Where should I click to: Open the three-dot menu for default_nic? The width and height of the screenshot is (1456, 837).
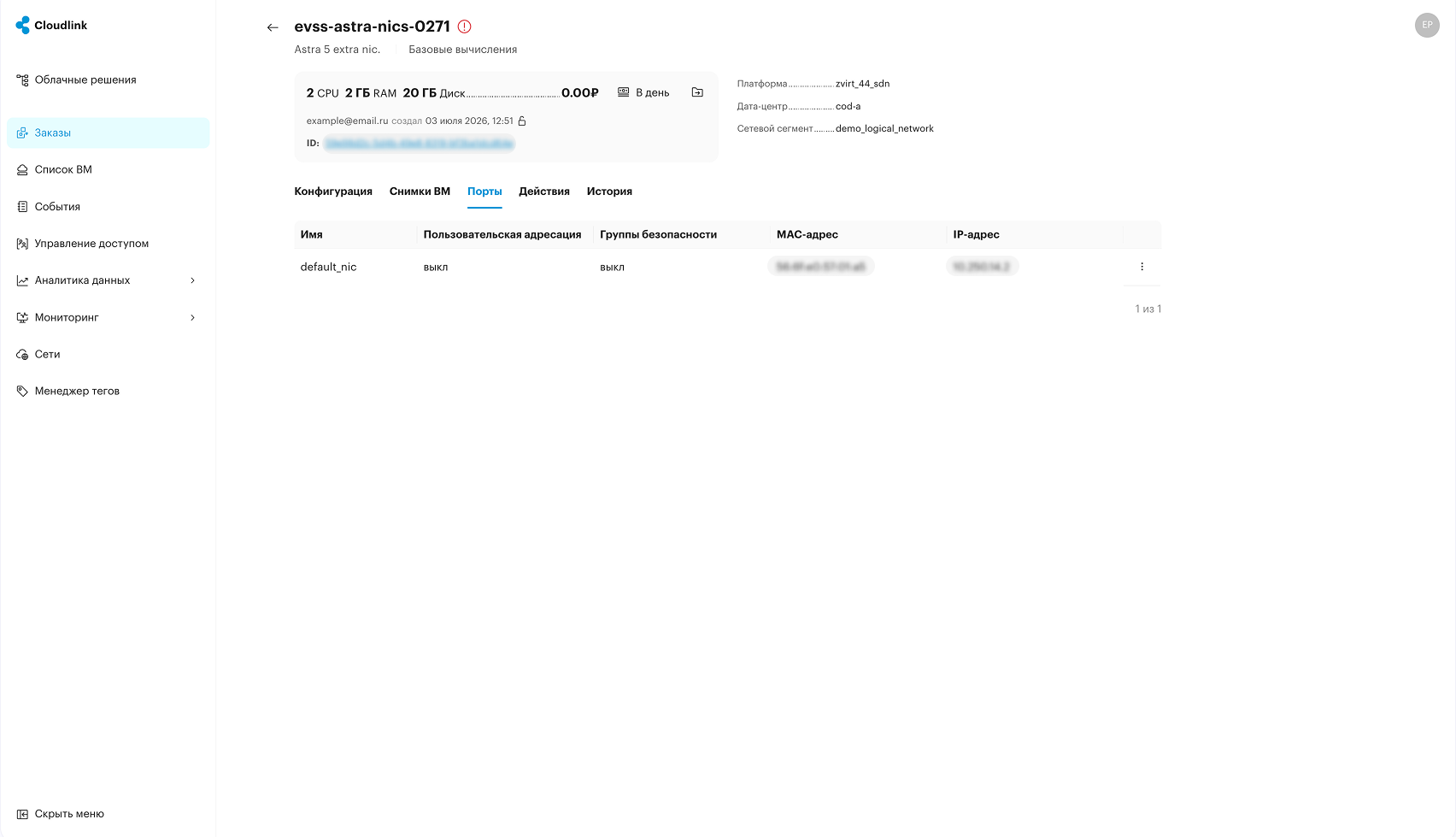point(1142,267)
